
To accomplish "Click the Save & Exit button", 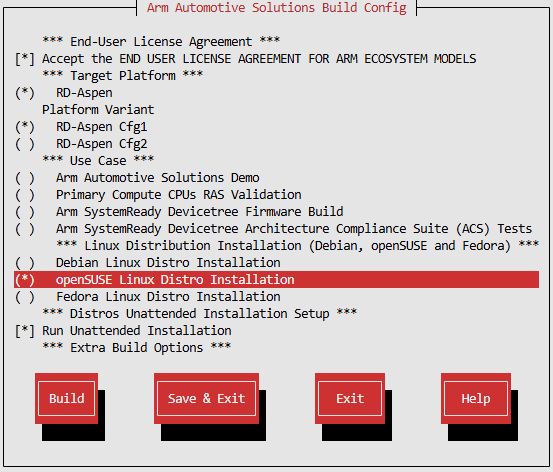I will point(206,399).
